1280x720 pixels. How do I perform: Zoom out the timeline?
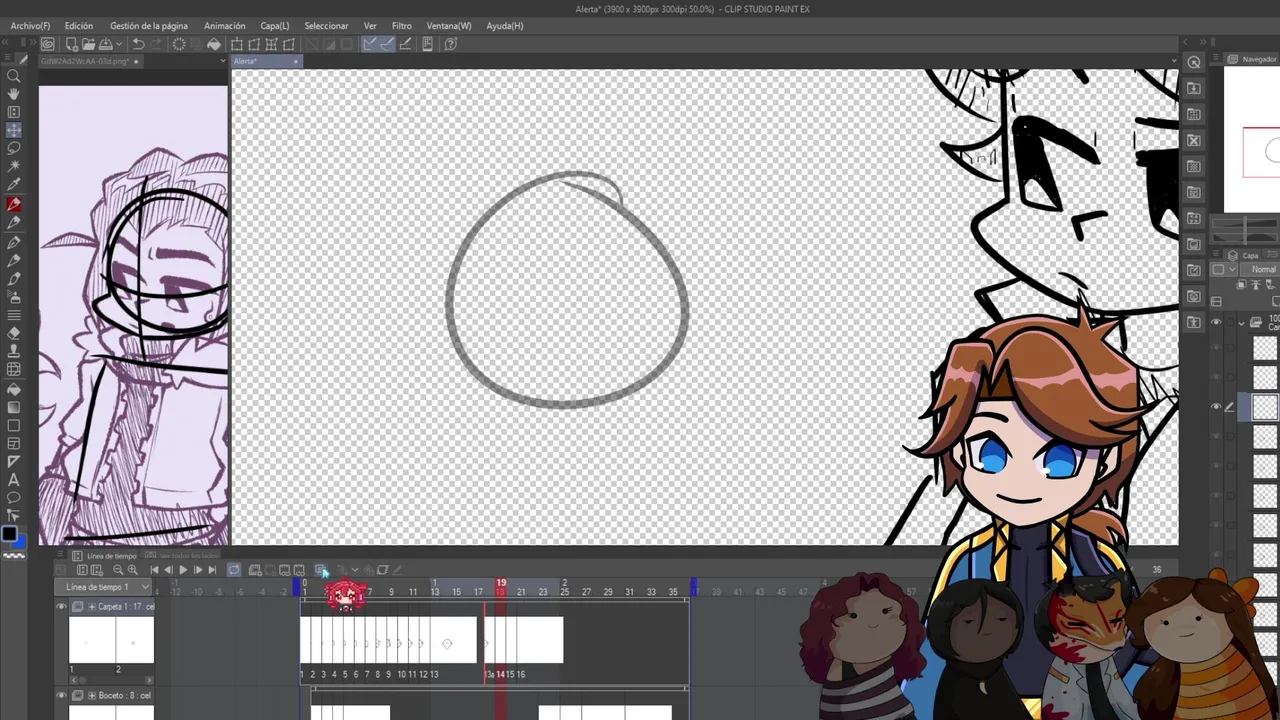coord(118,570)
